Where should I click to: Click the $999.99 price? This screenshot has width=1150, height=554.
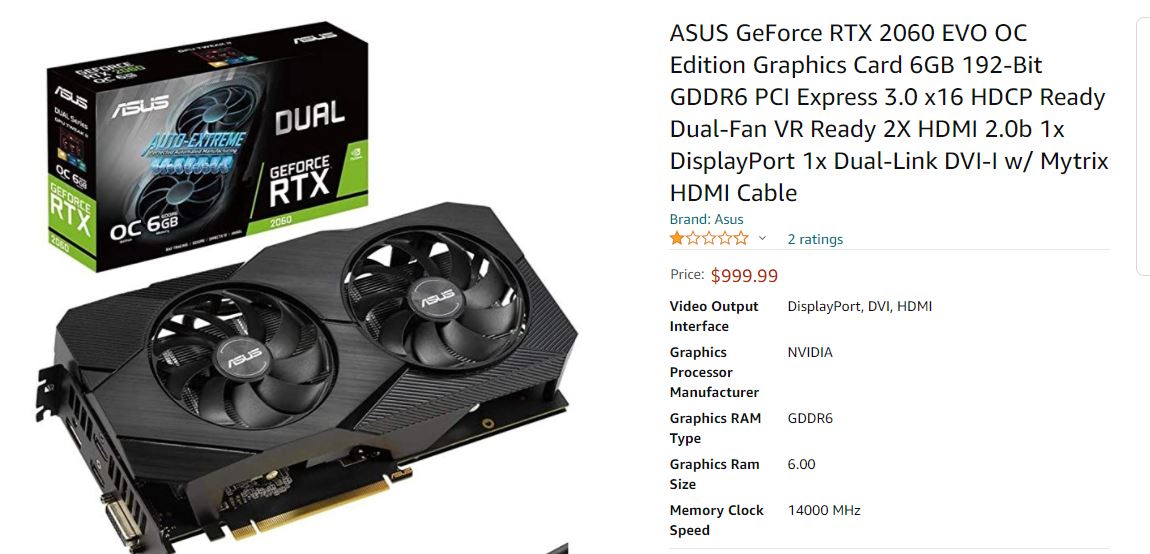point(744,275)
